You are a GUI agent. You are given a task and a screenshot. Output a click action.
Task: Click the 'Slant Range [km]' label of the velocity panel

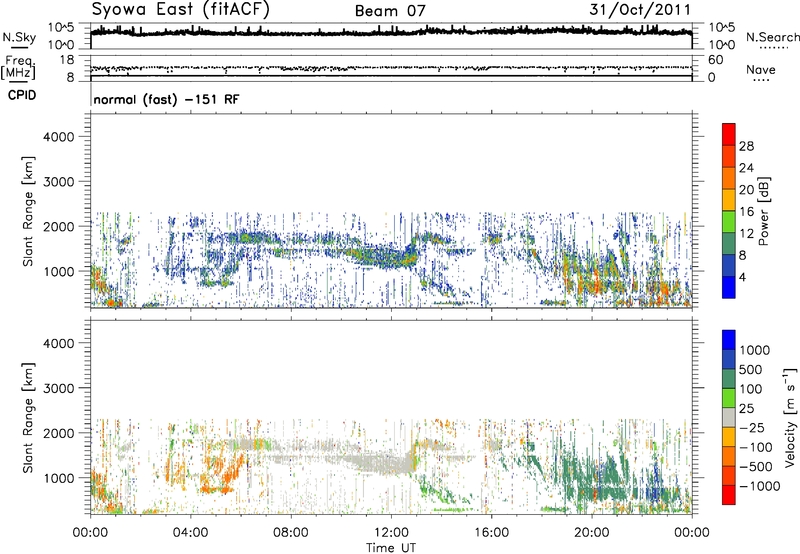pos(28,418)
